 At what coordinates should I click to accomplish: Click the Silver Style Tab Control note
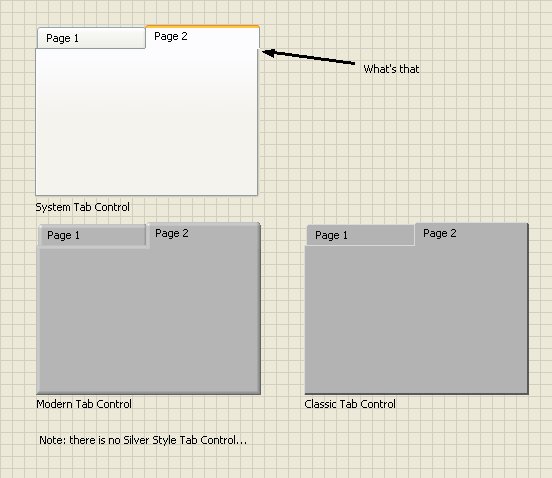(x=143, y=440)
